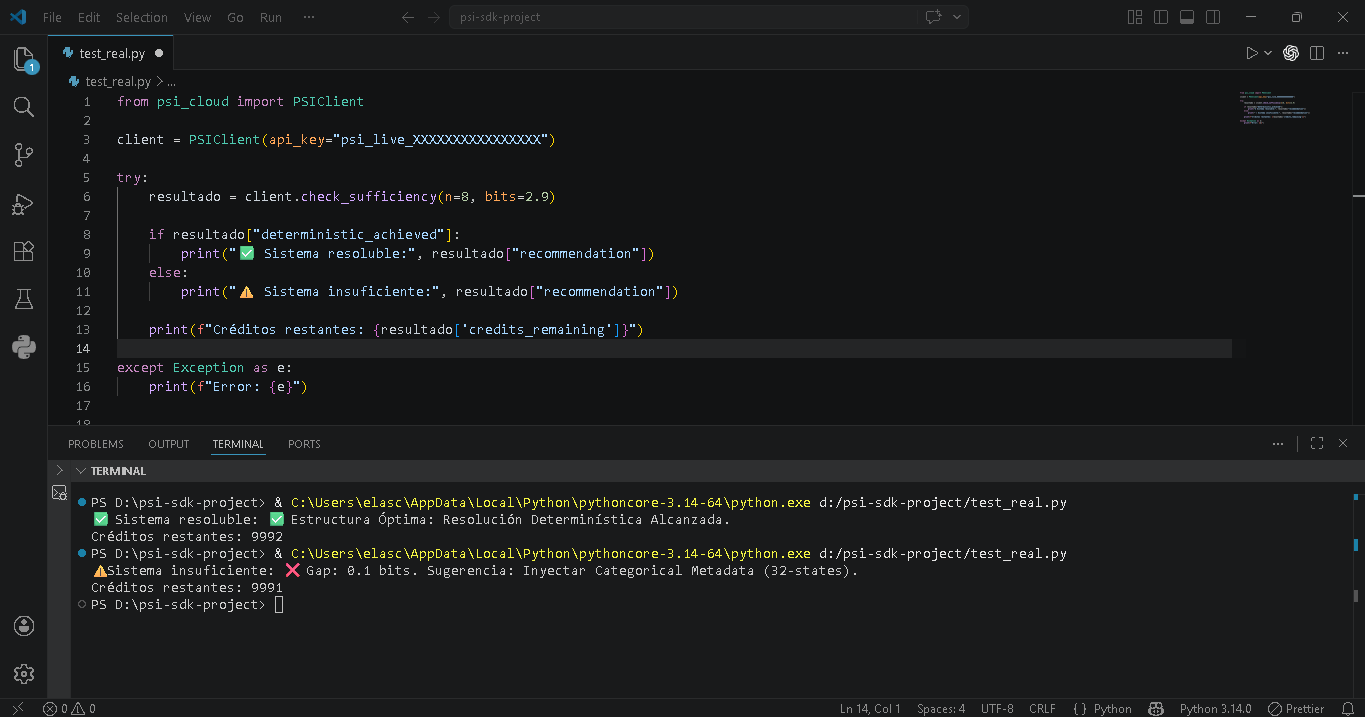
Task: Click the CRLF line ending indicator
Action: pyautogui.click(x=1042, y=708)
